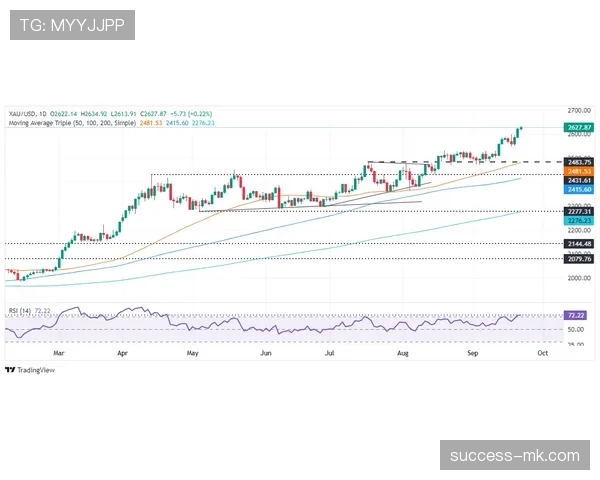Click the latest green candlestick on chart

521,129
